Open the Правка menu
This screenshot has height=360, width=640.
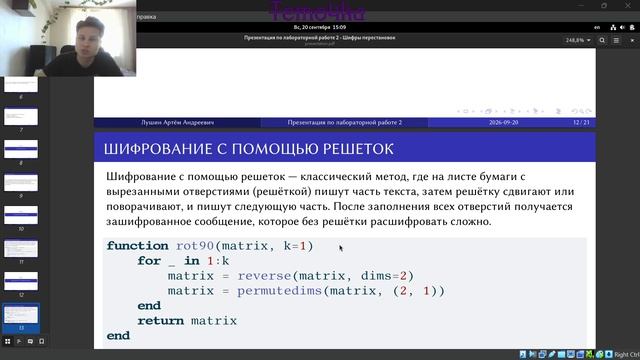[x=146, y=17]
